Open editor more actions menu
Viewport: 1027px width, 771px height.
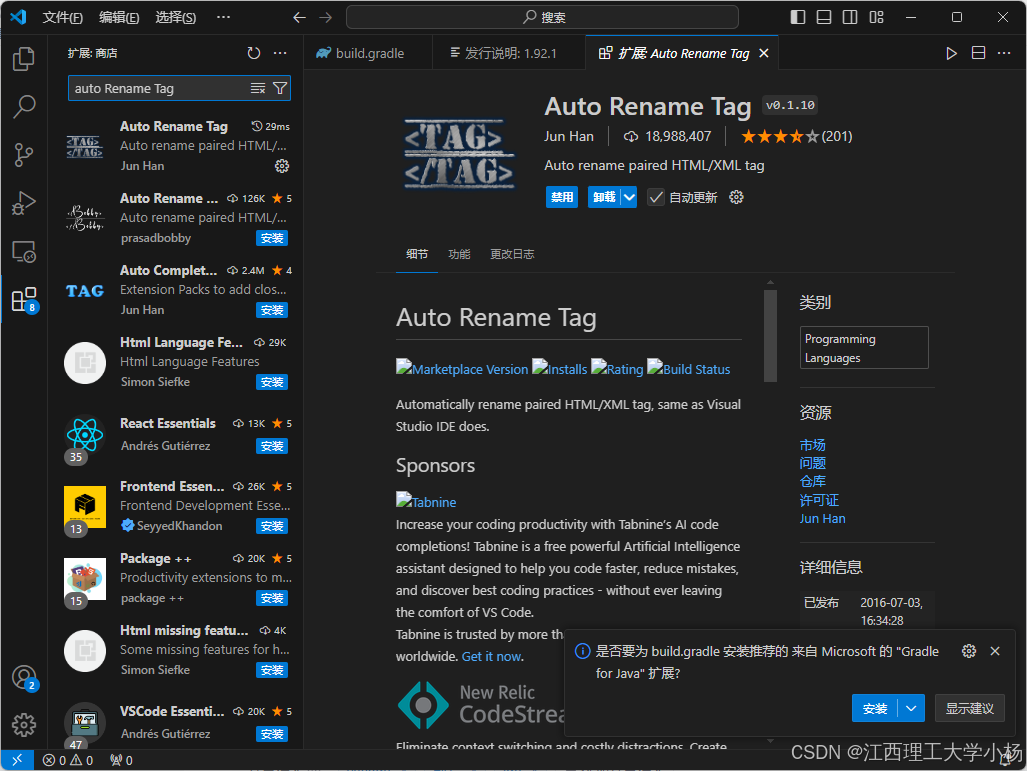tap(1004, 53)
